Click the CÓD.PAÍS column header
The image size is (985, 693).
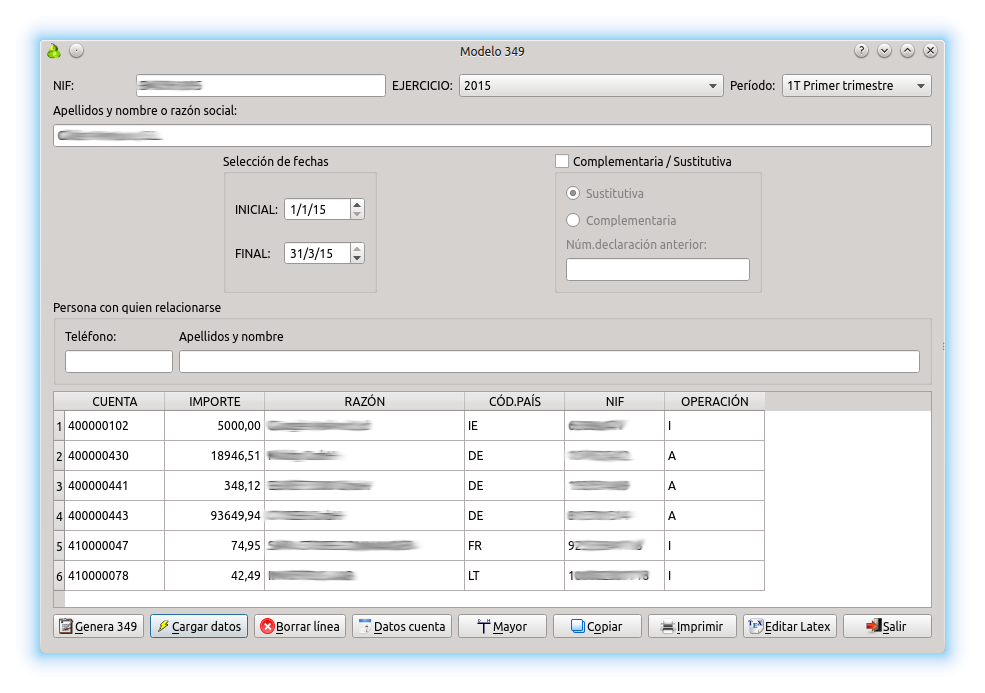pyautogui.click(x=514, y=401)
